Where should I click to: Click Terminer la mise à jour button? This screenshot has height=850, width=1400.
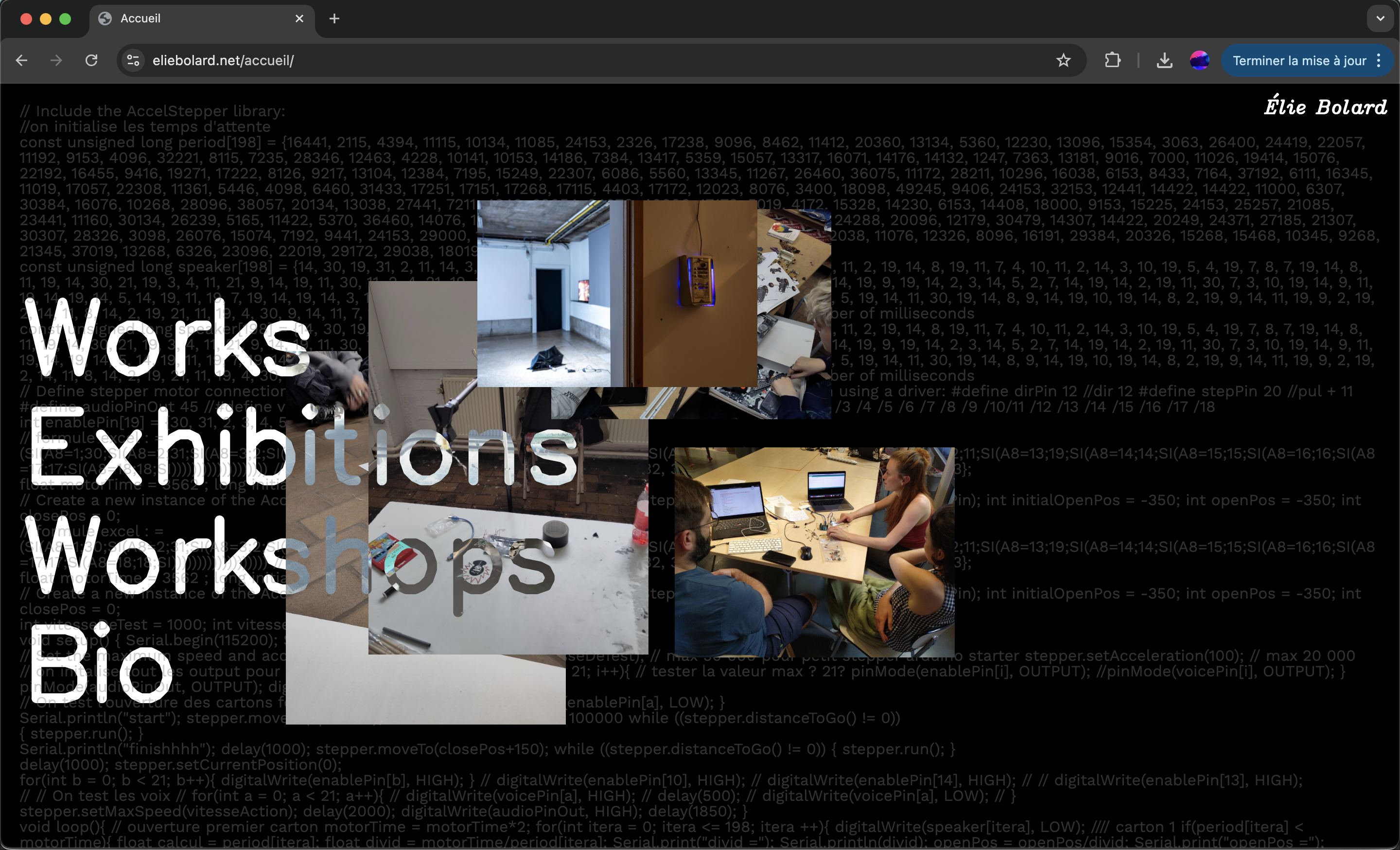click(1299, 60)
